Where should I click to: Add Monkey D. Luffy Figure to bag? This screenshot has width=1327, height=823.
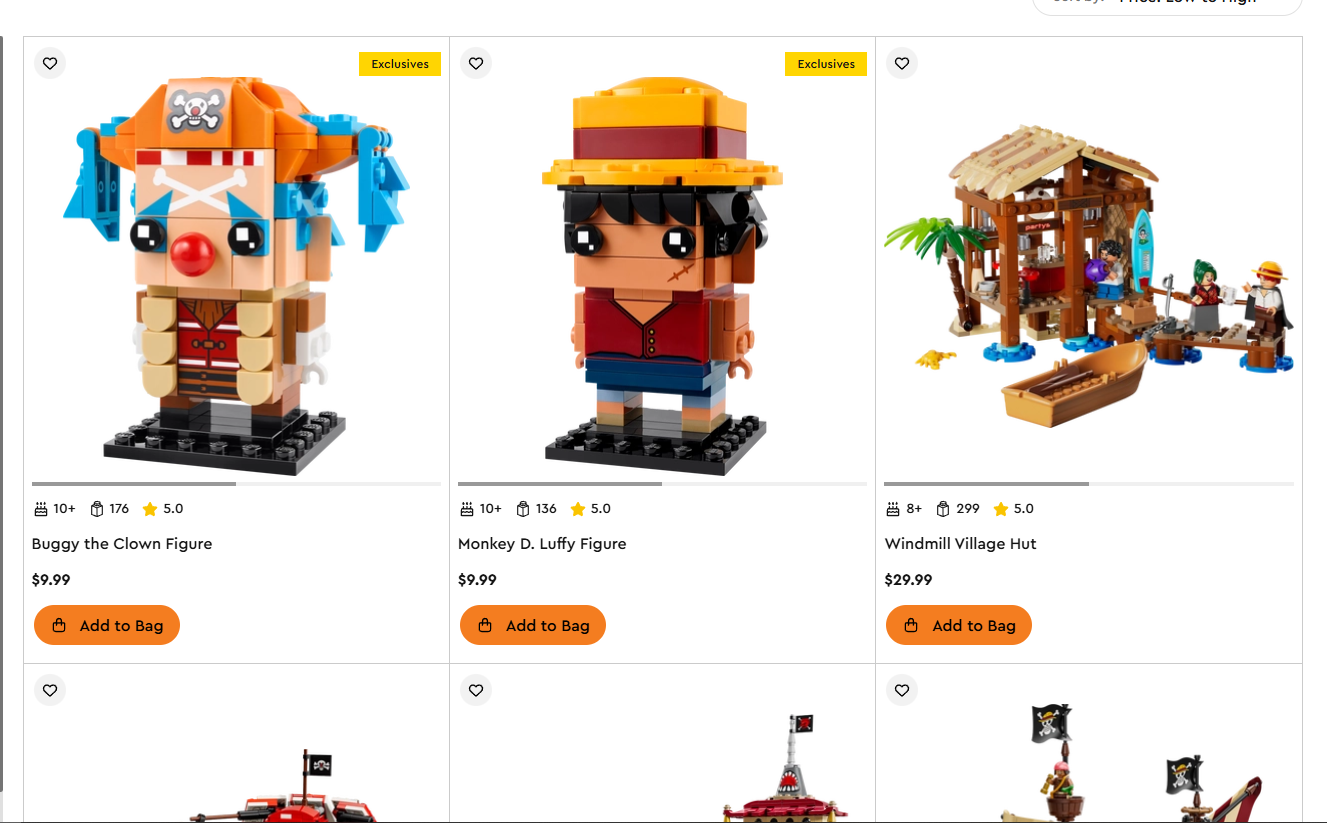[x=533, y=625]
